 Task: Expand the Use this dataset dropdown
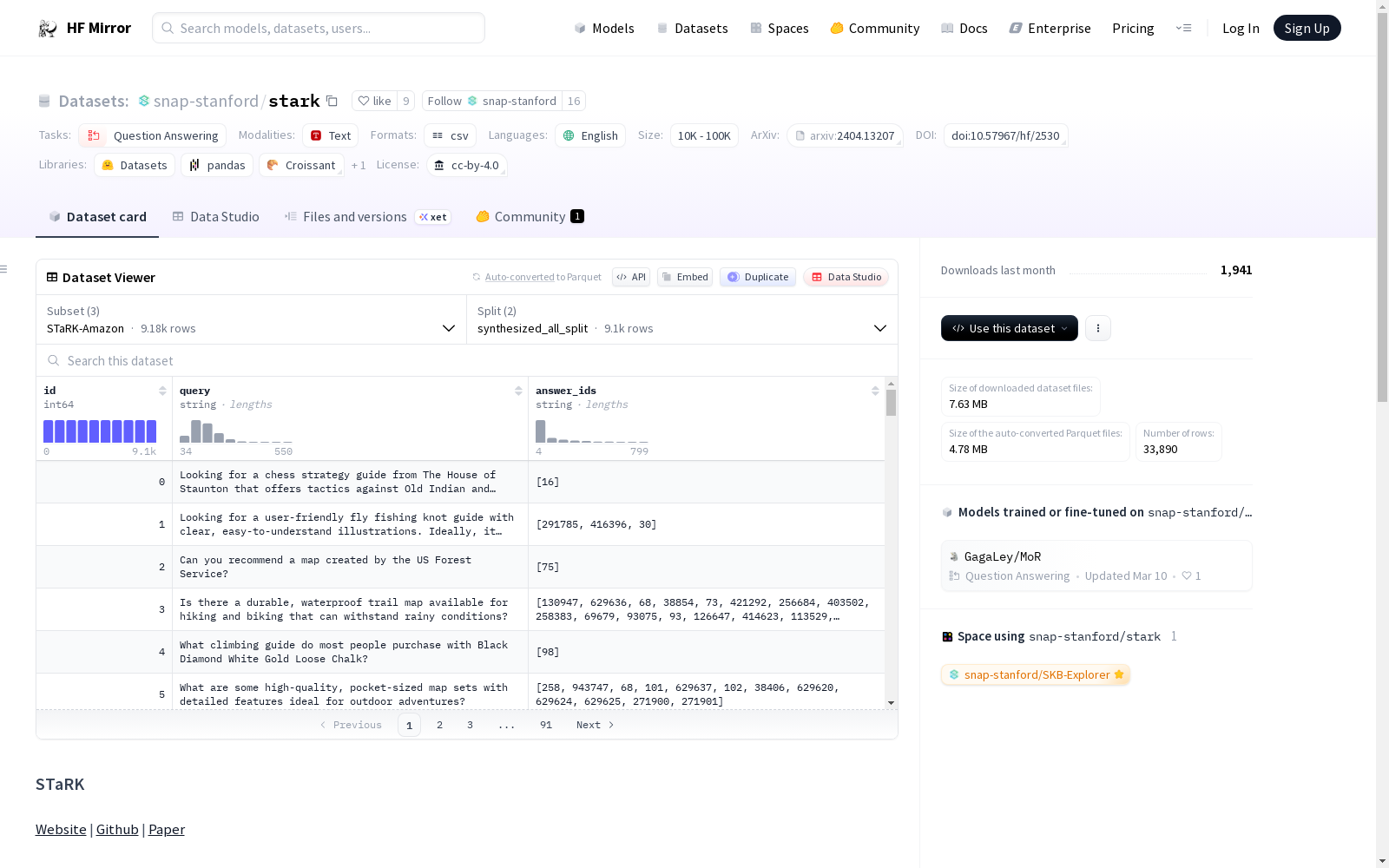point(1010,328)
